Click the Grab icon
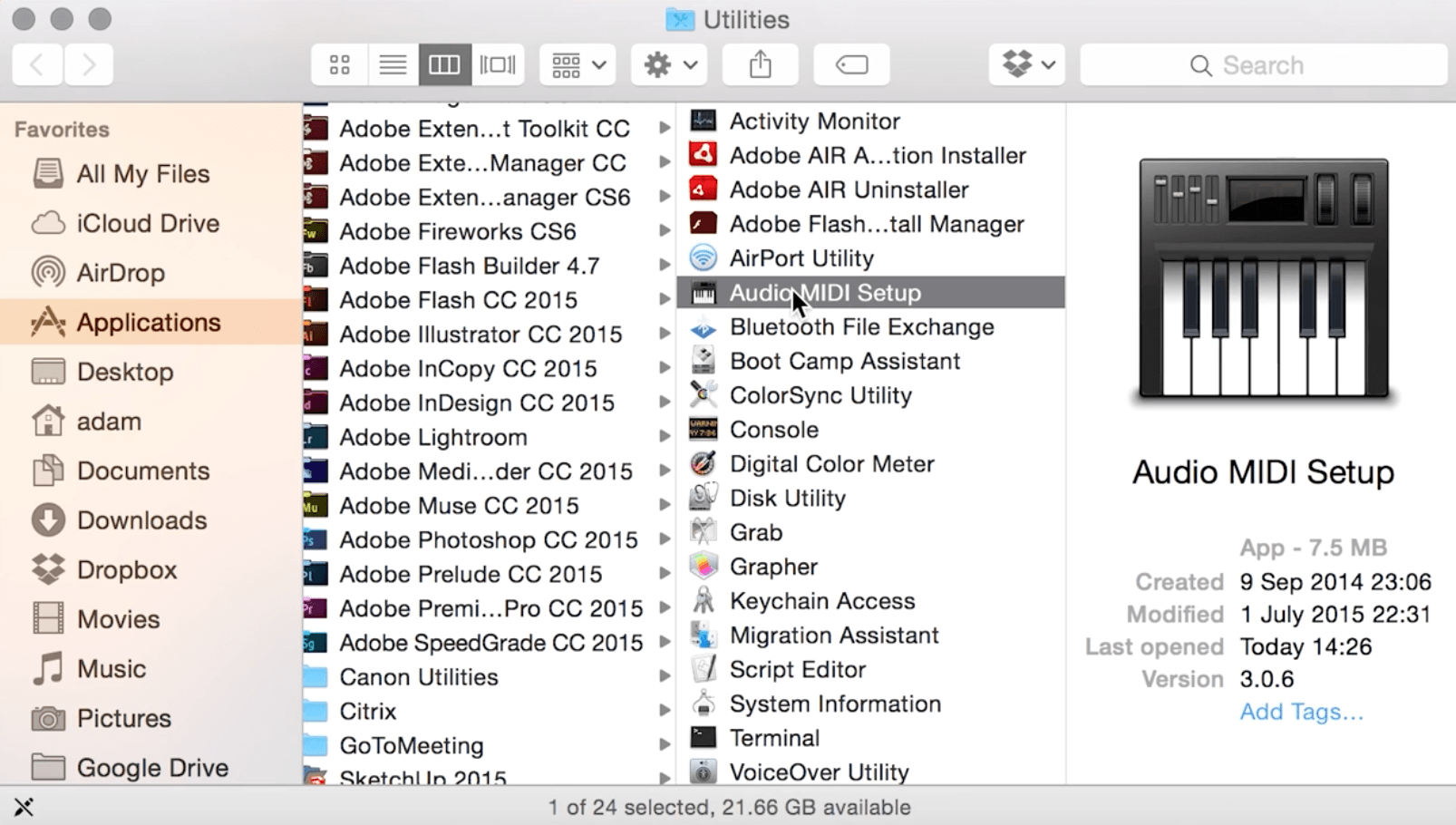The width and height of the screenshot is (1456, 825). click(x=703, y=532)
